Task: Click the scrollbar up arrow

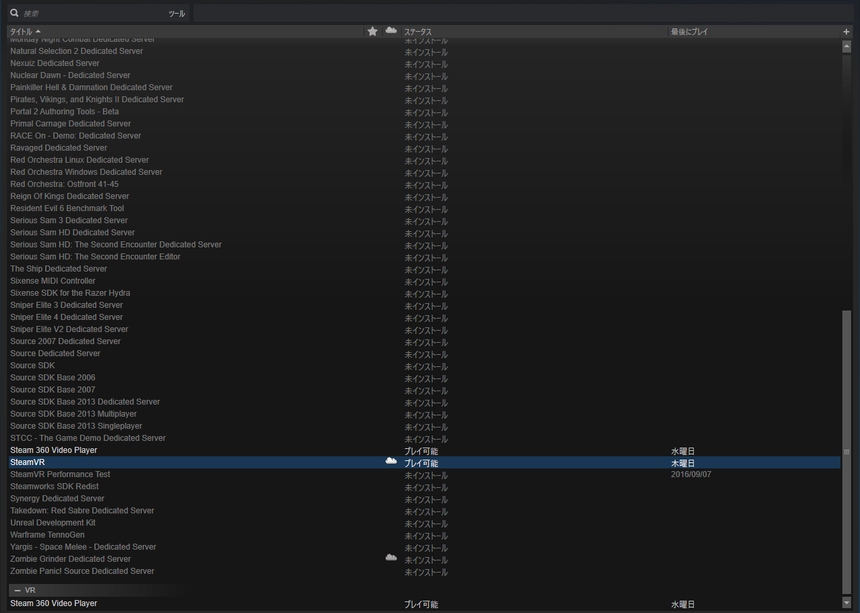Action: click(847, 47)
